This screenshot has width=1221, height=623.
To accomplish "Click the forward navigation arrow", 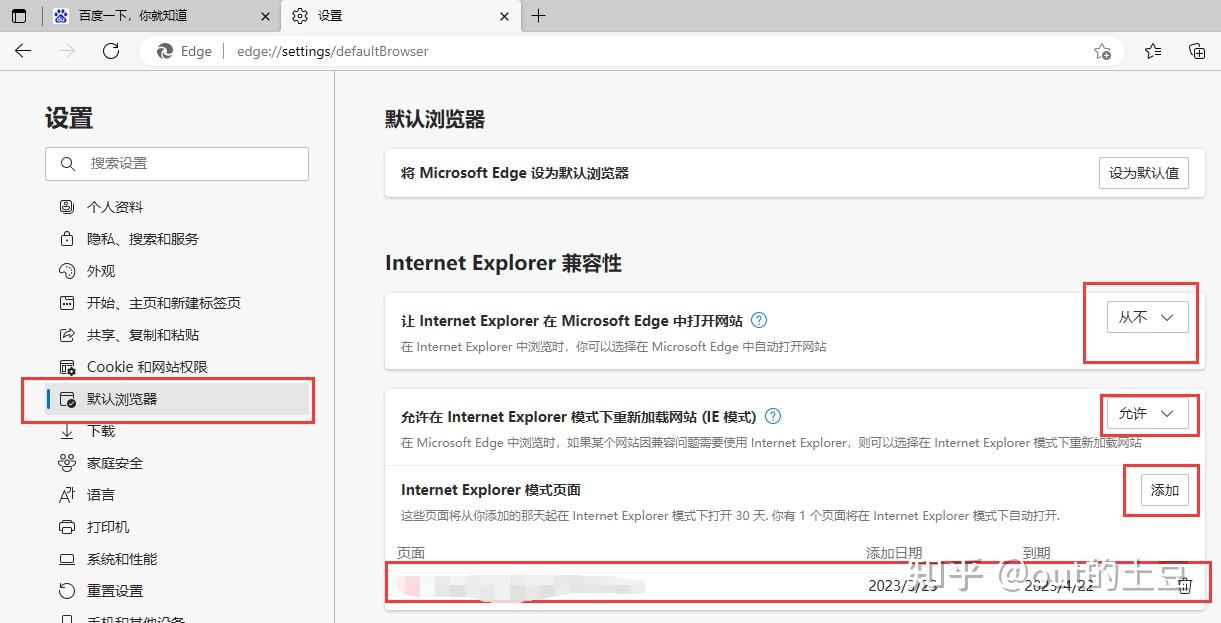I will pos(67,51).
